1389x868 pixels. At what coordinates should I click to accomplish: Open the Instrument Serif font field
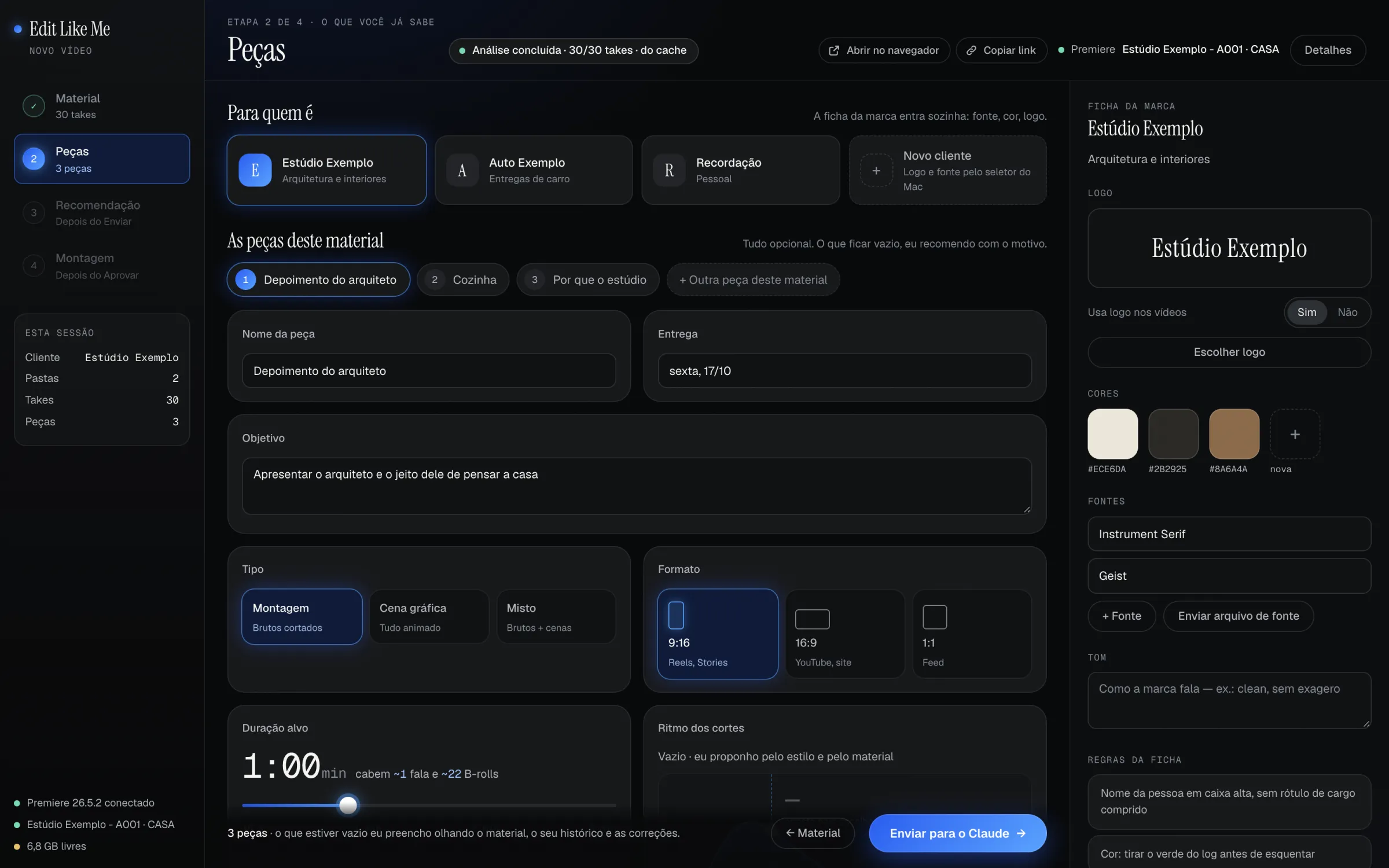coord(1229,534)
